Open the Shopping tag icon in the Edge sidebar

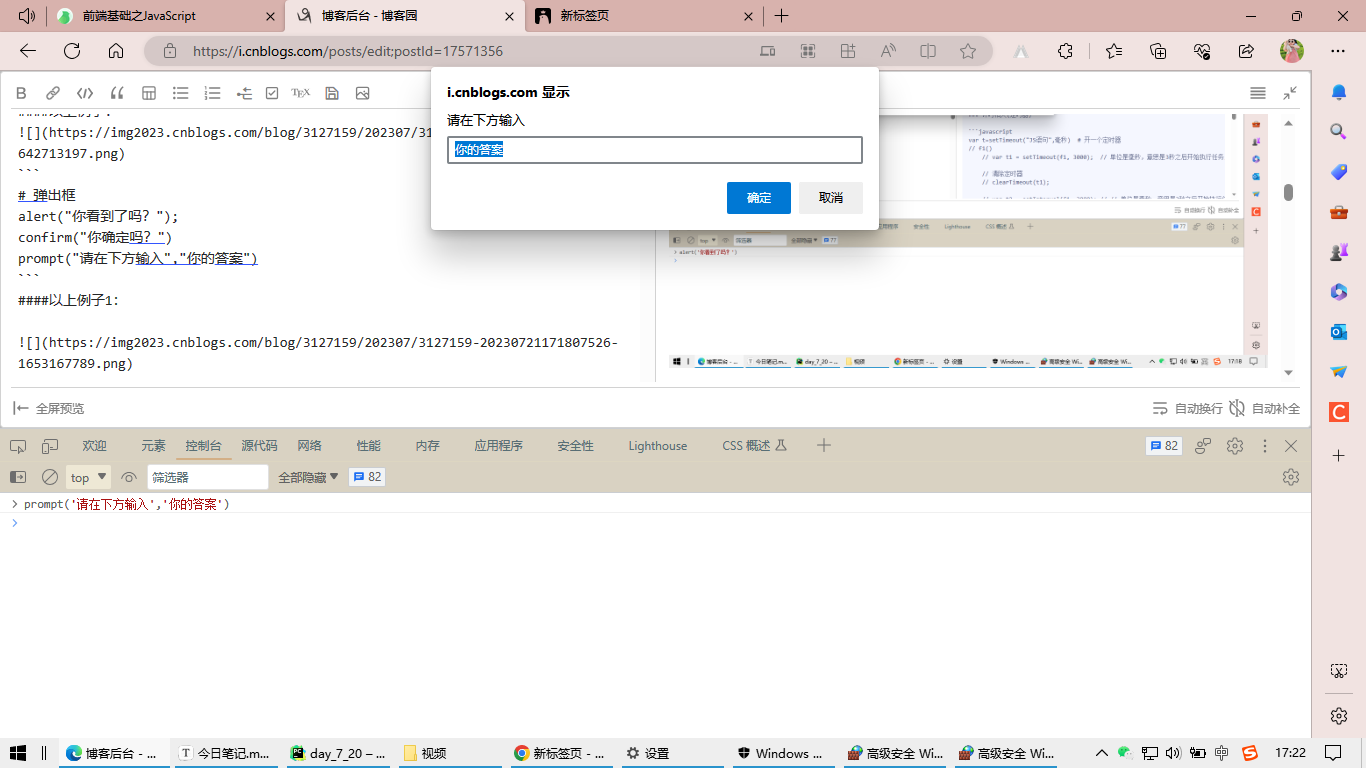[1339, 172]
